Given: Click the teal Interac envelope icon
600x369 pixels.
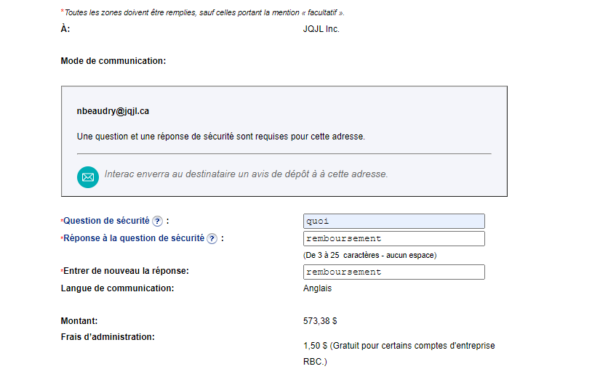Looking at the screenshot, I should coord(88,177).
